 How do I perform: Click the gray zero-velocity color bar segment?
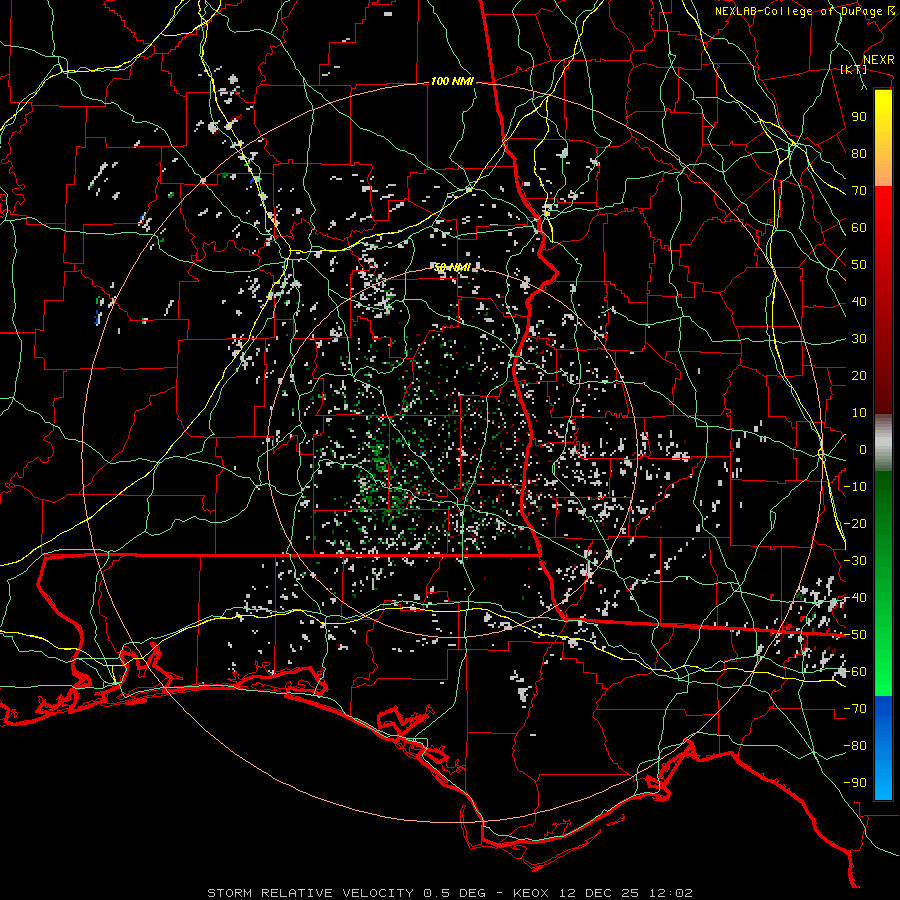pyautogui.click(x=883, y=442)
